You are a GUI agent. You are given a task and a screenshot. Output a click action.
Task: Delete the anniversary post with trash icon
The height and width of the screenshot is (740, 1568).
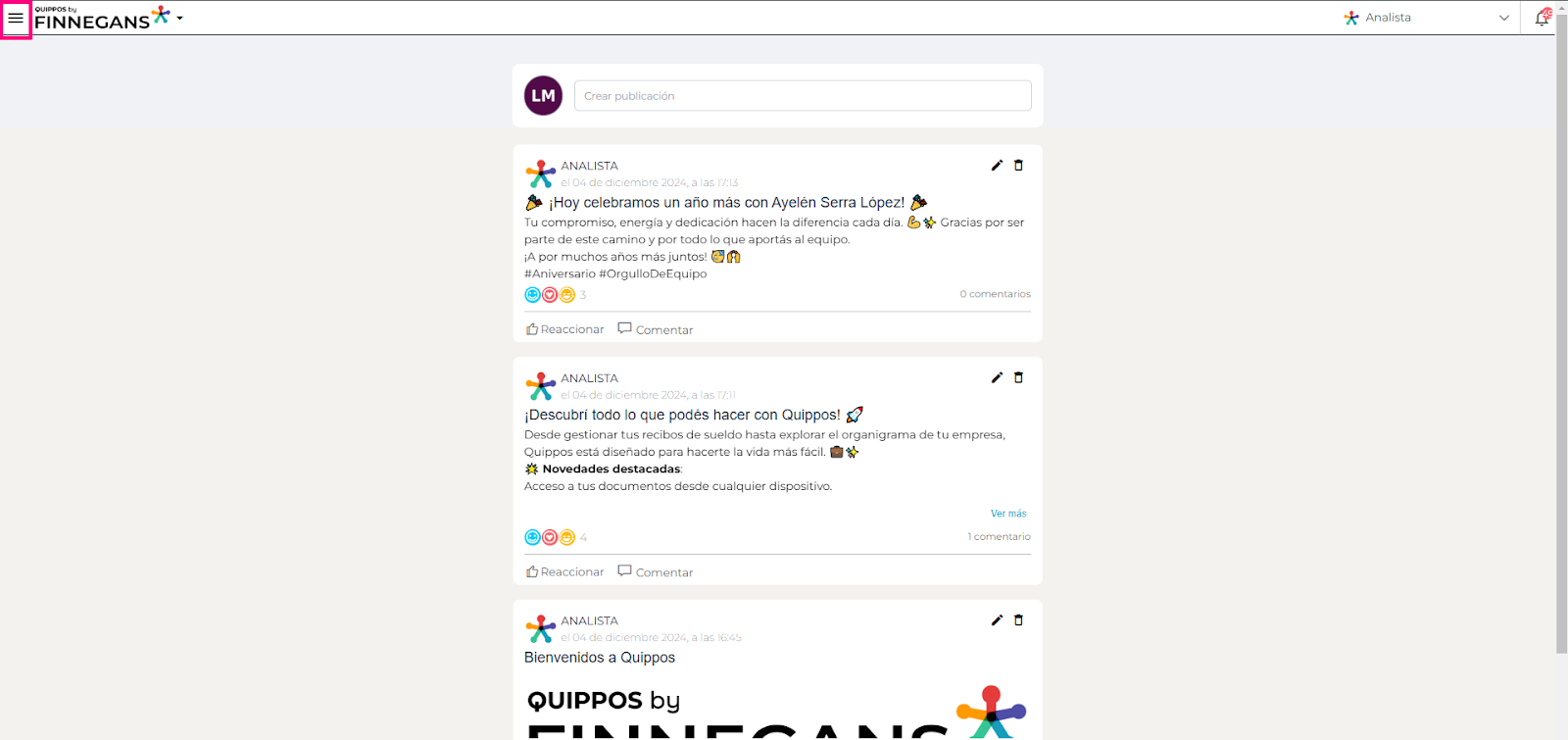pyautogui.click(x=1018, y=166)
